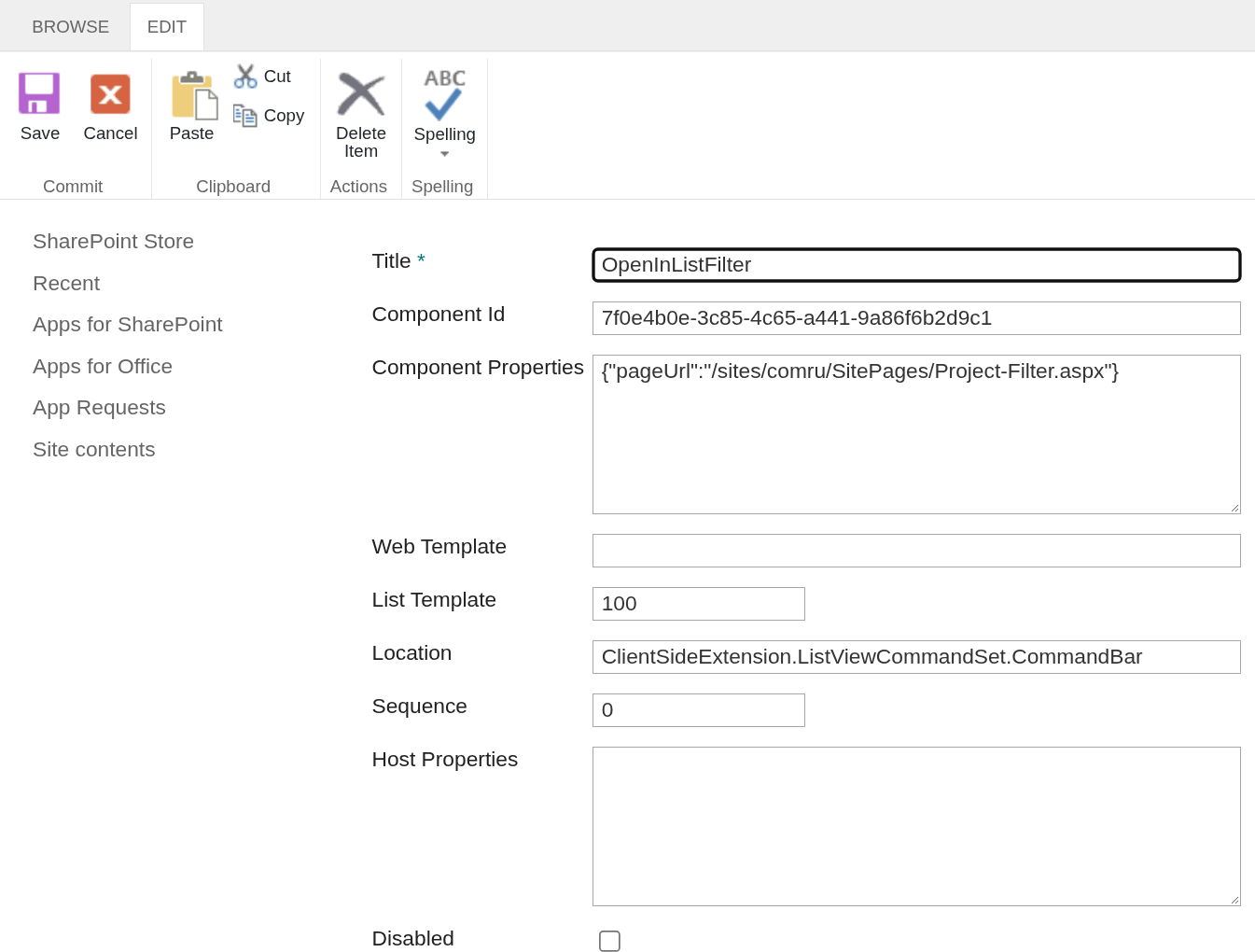The height and width of the screenshot is (952, 1255).
Task: Go to Apps for SharePoint
Action: pos(128,325)
